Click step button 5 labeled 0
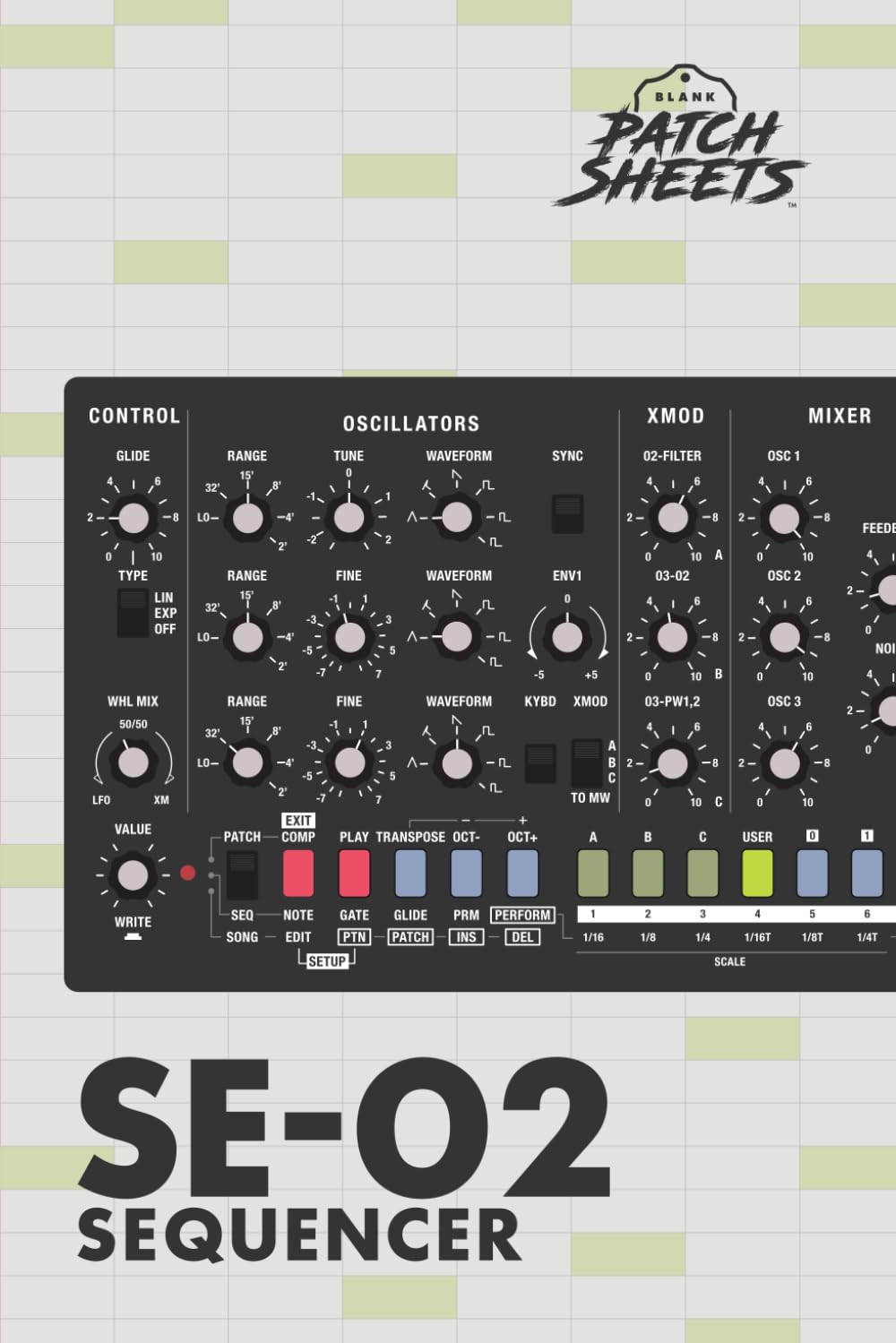 (x=813, y=874)
